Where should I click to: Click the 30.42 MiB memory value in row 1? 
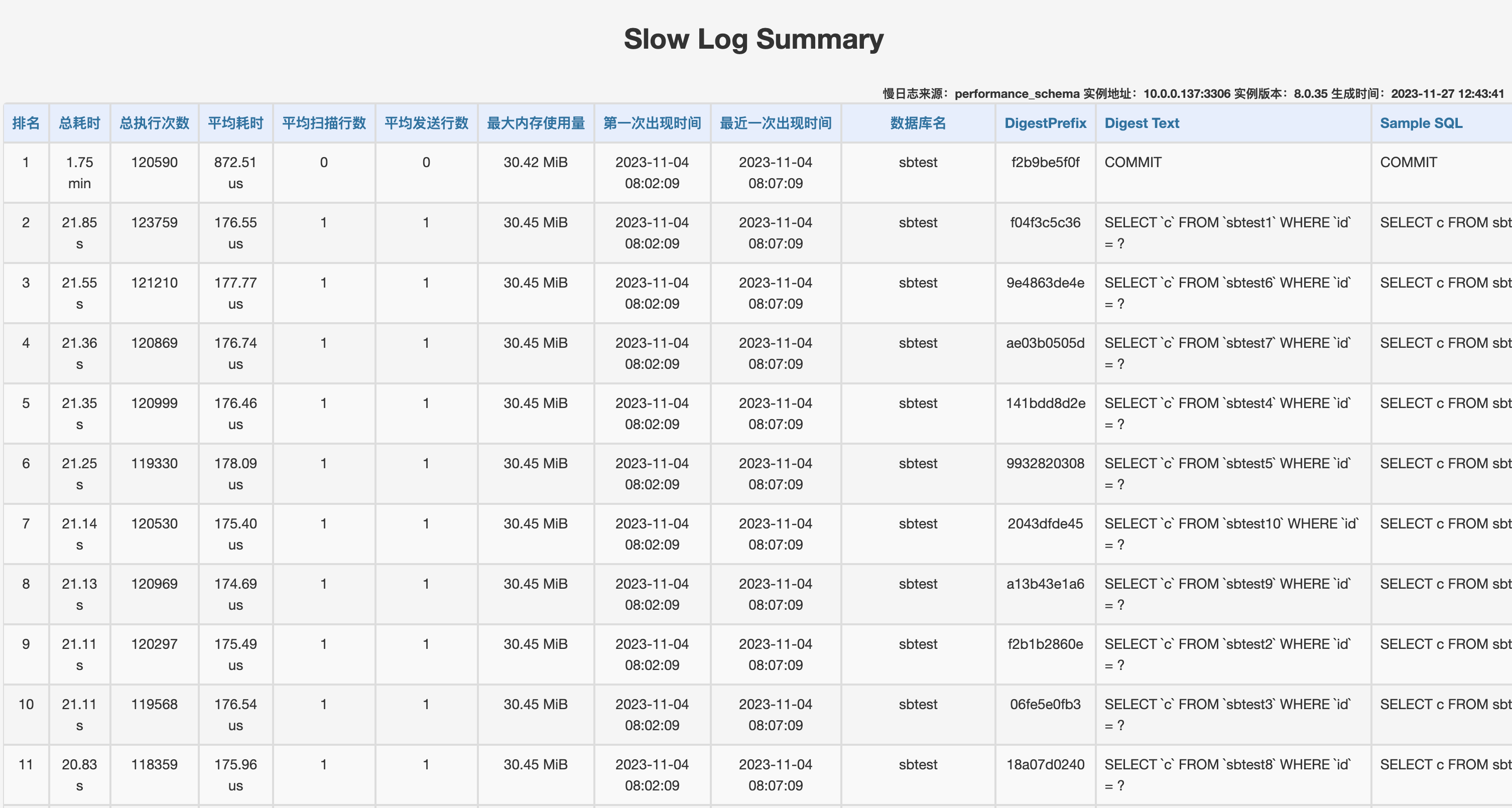(535, 163)
